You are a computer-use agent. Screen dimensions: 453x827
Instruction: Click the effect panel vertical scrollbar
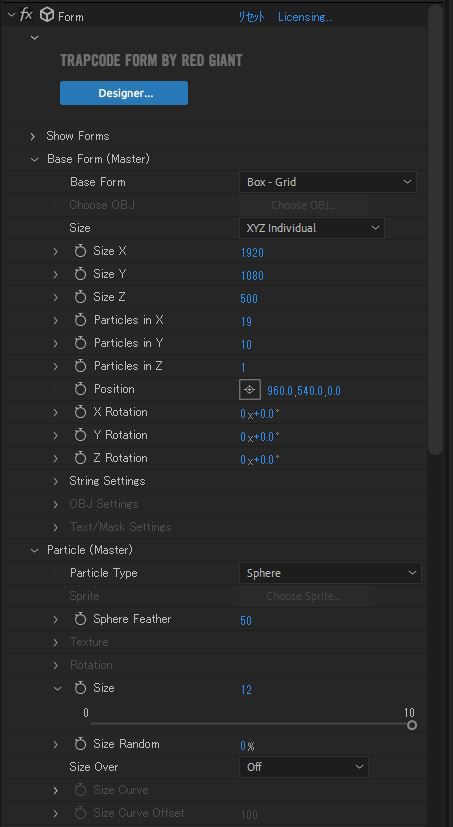[436, 229]
